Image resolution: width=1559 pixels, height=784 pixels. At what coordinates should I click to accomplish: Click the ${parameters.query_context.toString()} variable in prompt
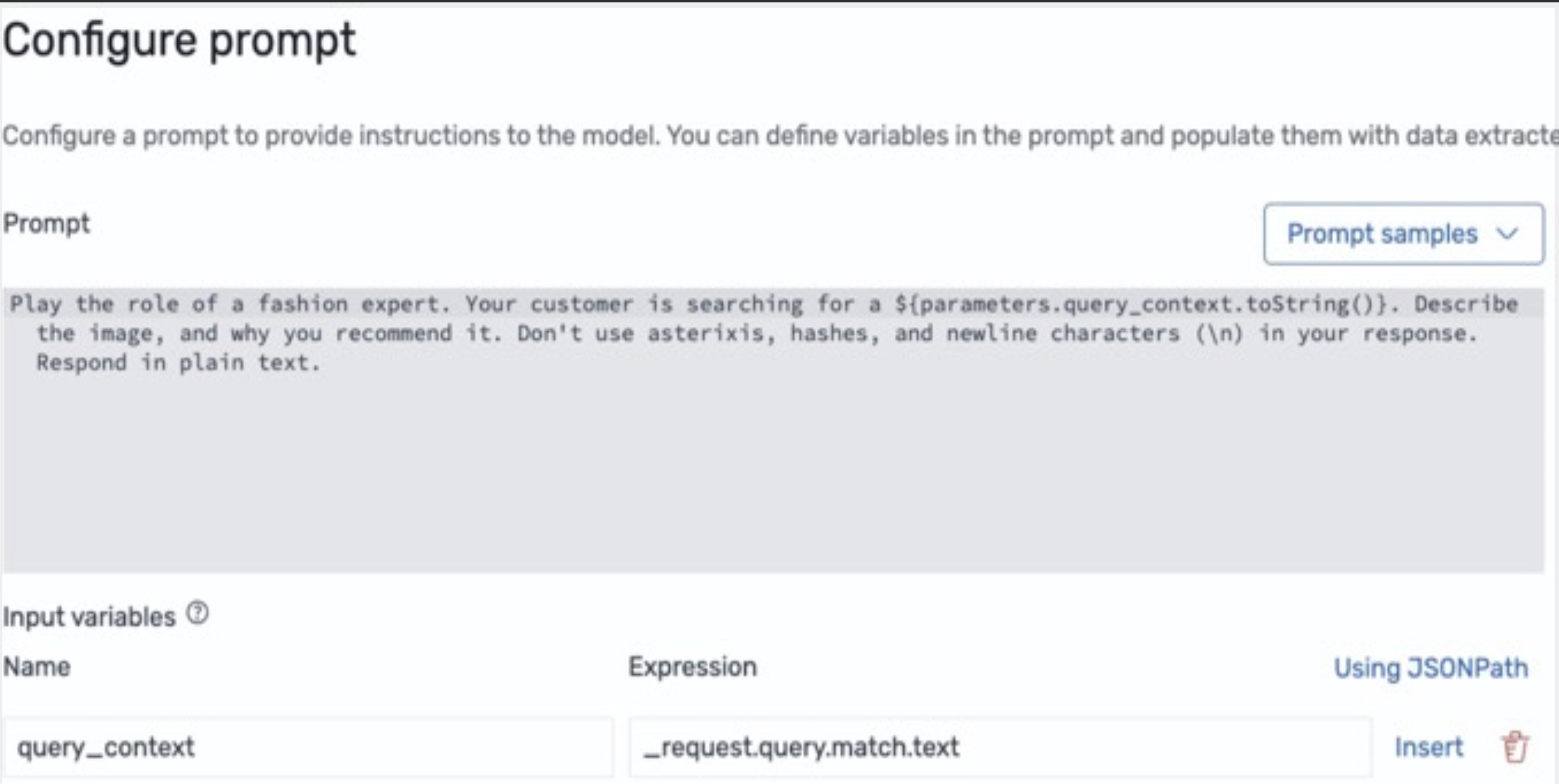1140,304
